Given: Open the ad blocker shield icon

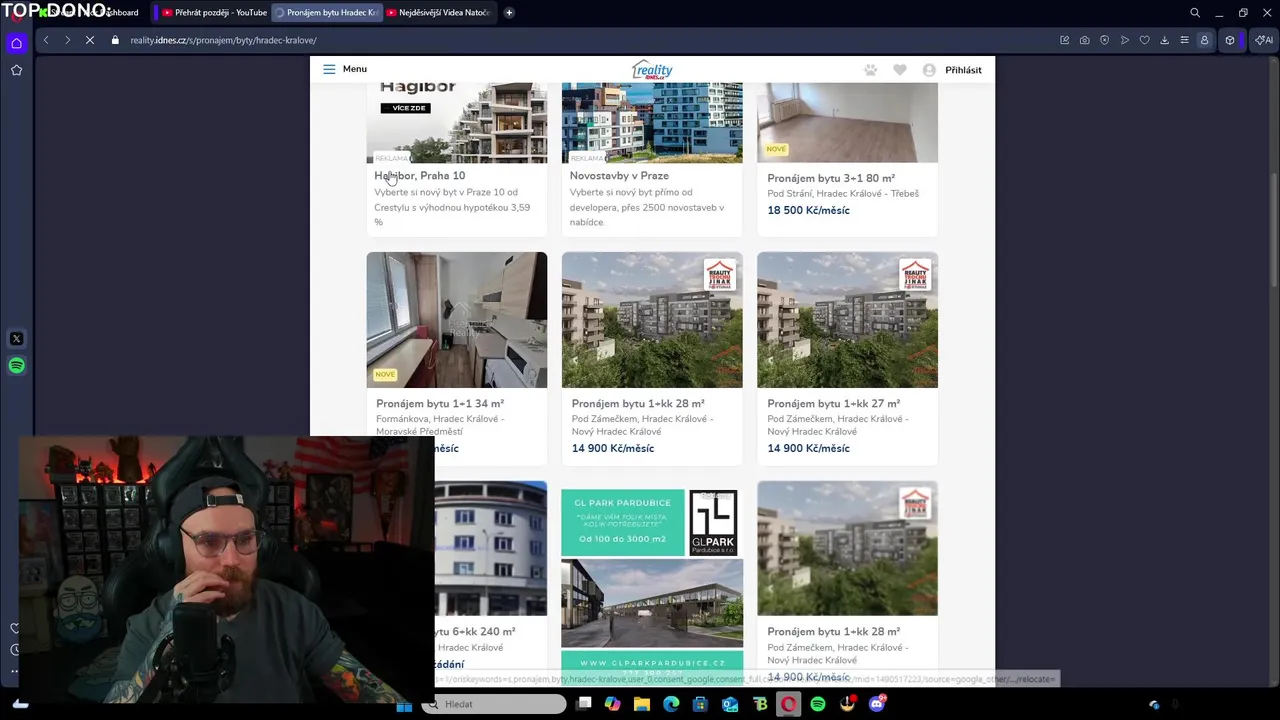Looking at the screenshot, I should [x=1104, y=40].
